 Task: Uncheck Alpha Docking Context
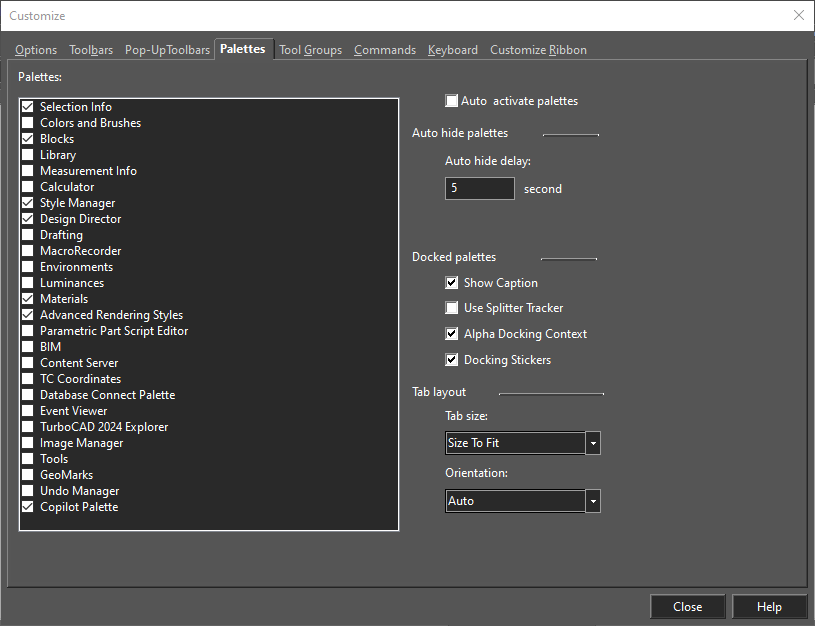click(452, 333)
